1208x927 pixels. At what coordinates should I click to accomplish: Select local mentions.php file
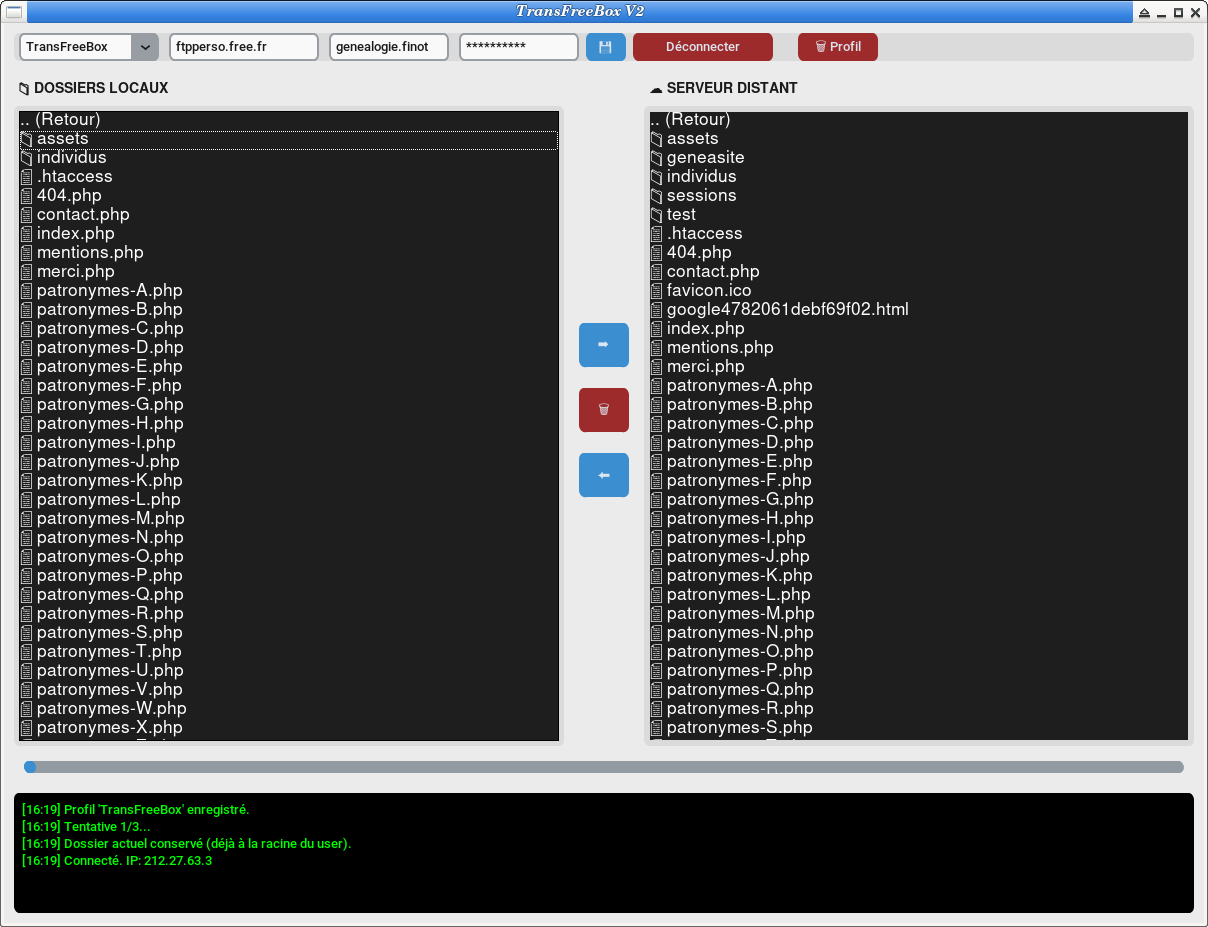coord(289,253)
